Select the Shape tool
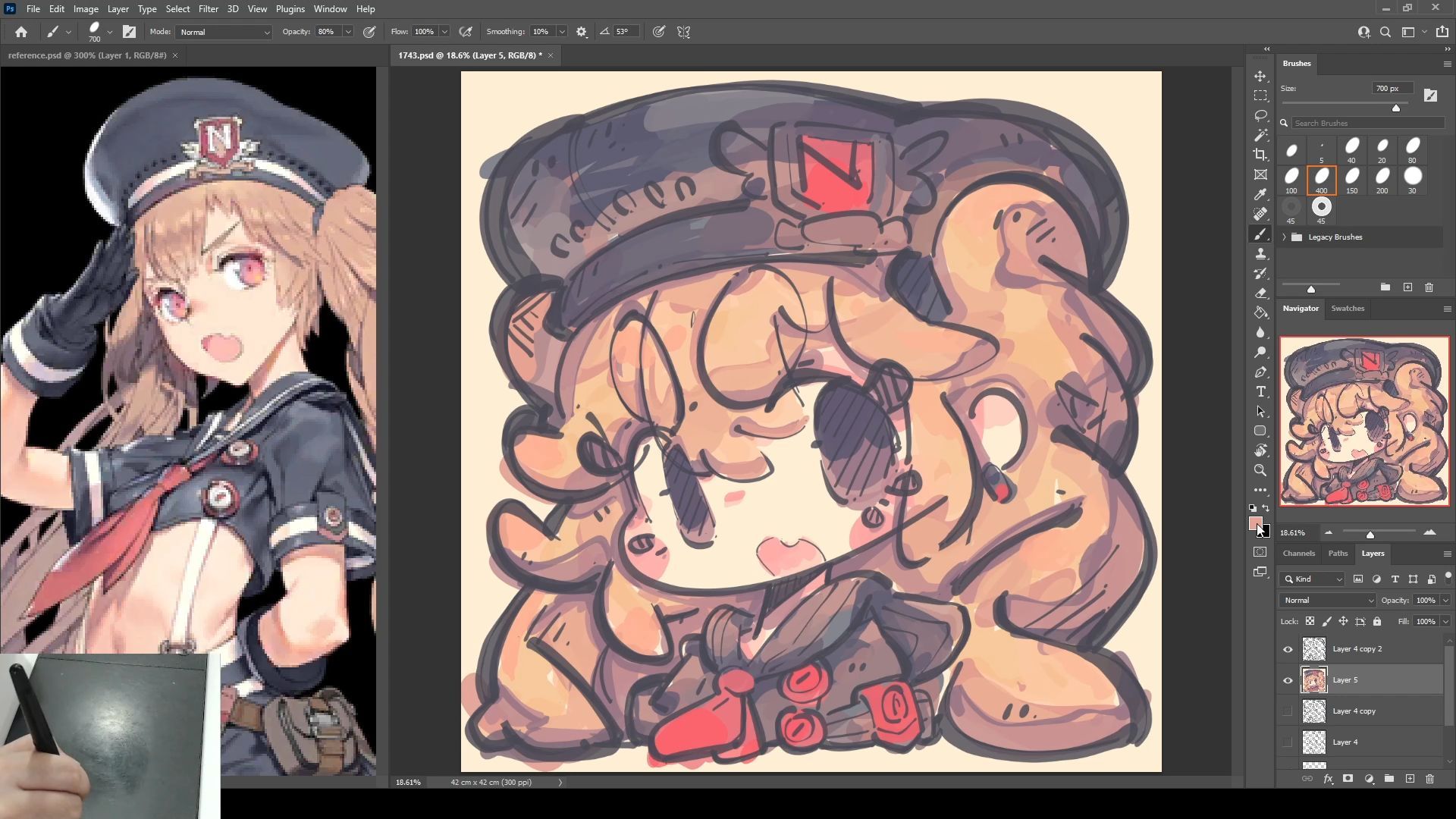 (1260, 431)
